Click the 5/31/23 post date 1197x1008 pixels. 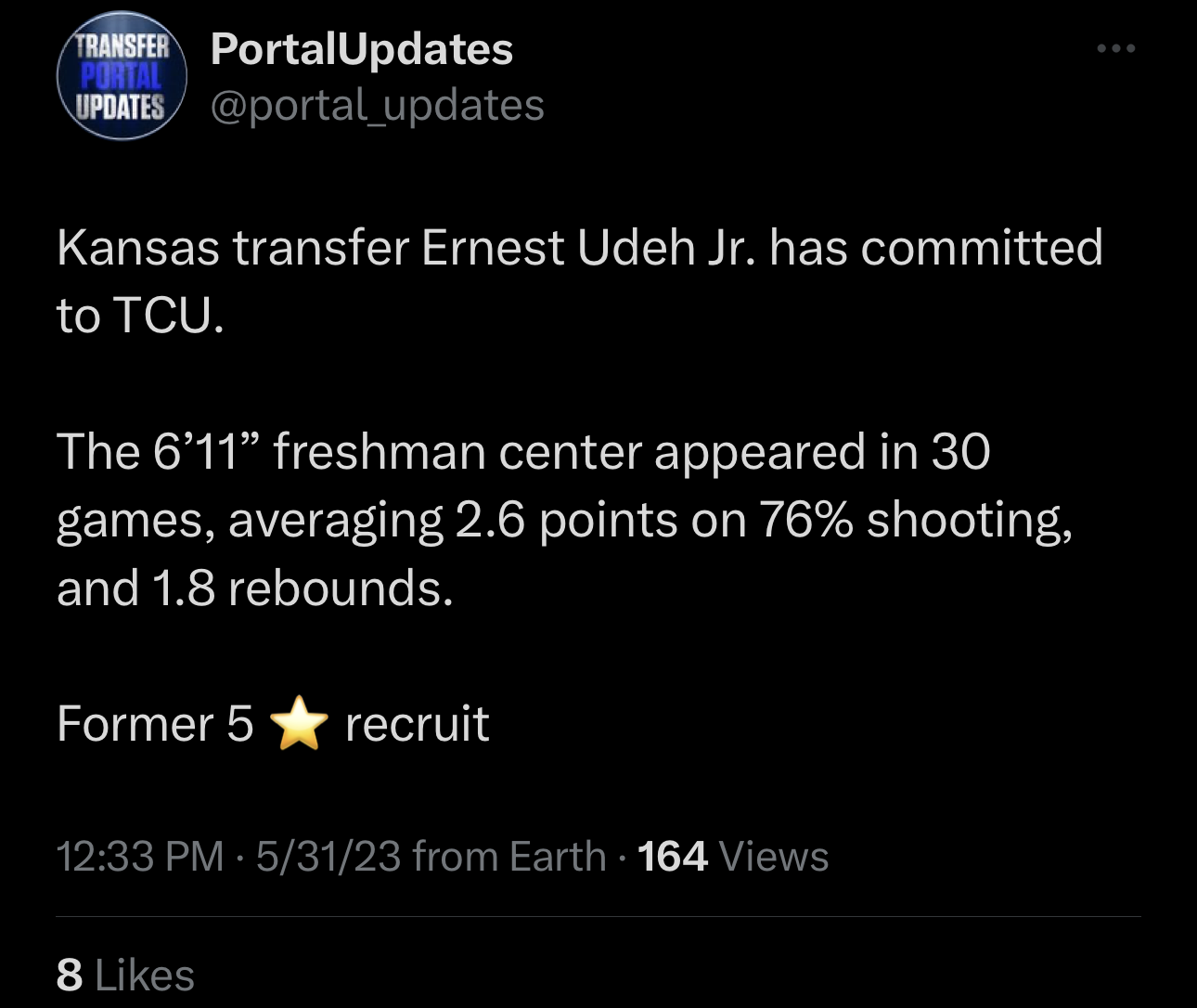point(328,857)
